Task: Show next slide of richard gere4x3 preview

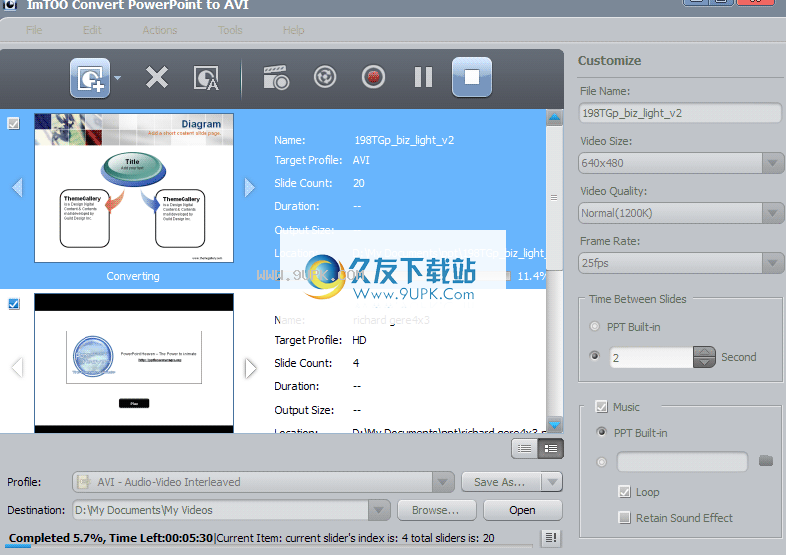Action: point(250,367)
